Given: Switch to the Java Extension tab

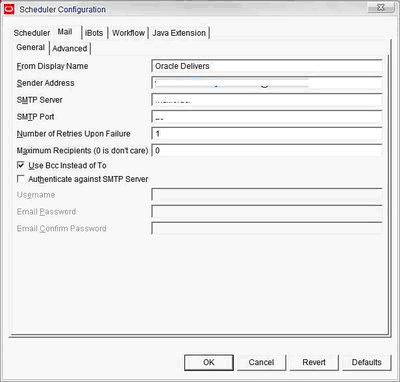Looking at the screenshot, I should 179,33.
